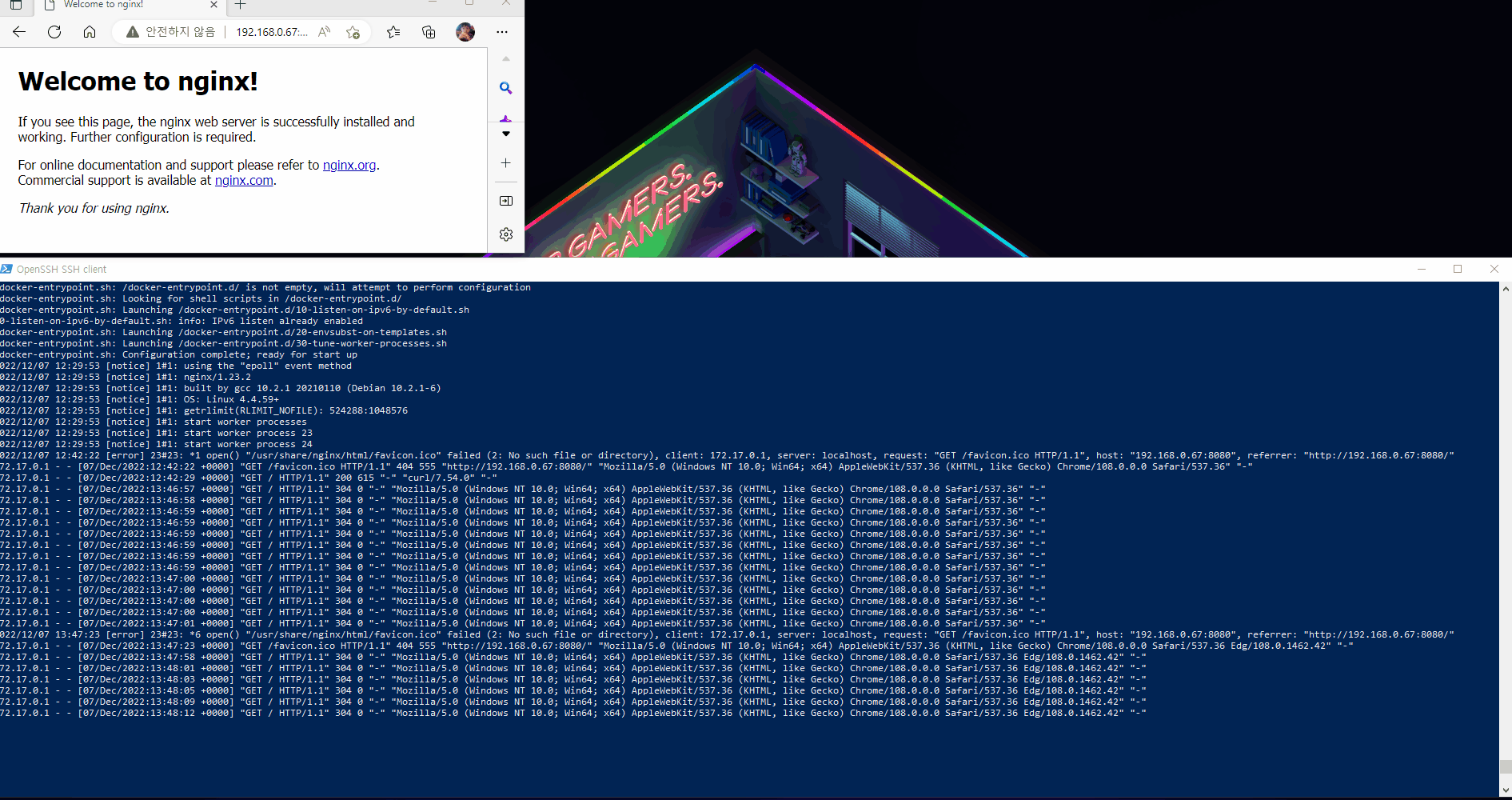Screen dimensions: 1512x800
Task: Click "OS: Linux 4.4.59+" log line
Action: (140, 400)
